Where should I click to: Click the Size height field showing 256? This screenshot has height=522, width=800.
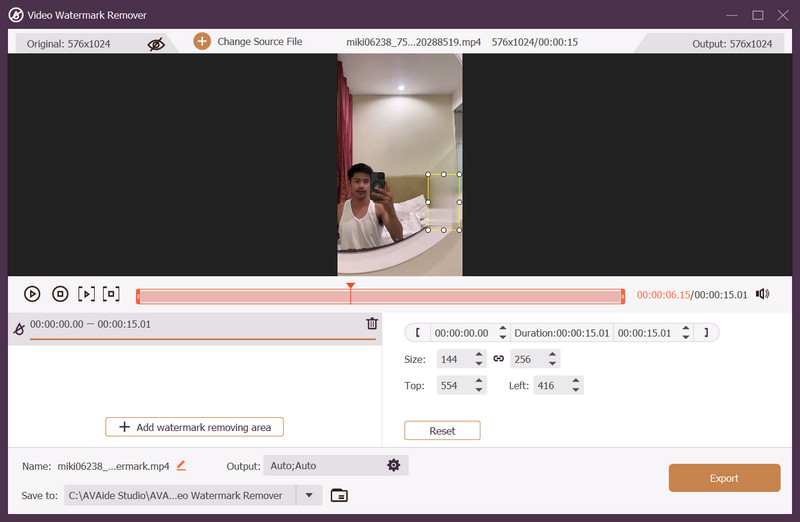point(528,359)
